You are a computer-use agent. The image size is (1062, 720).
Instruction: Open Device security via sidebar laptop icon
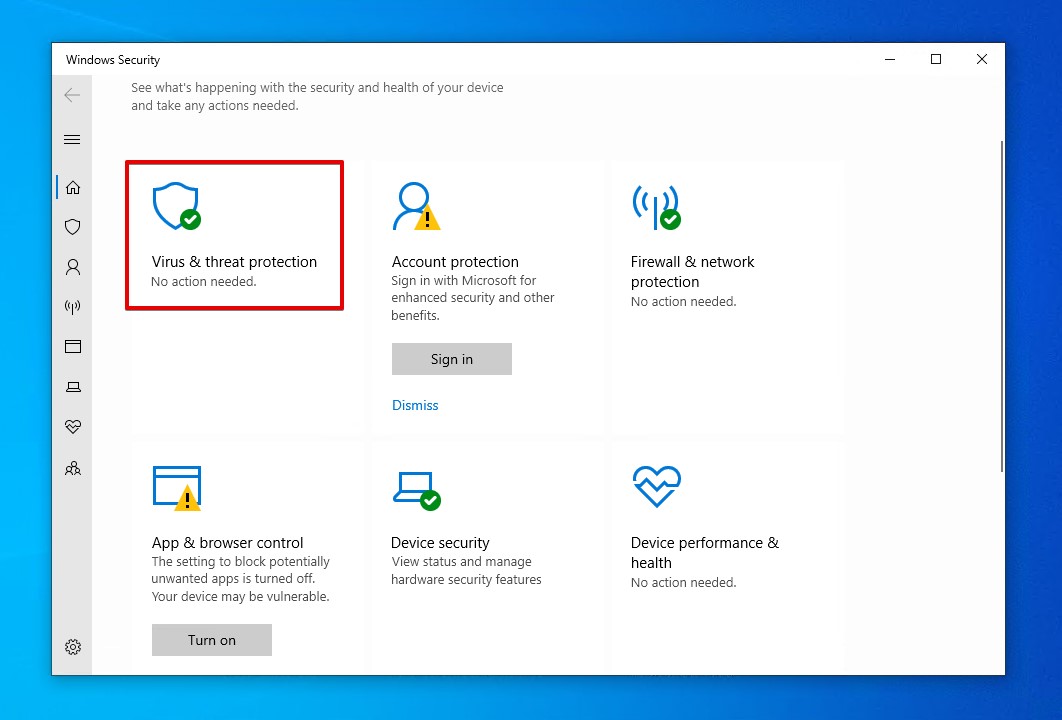(x=72, y=387)
